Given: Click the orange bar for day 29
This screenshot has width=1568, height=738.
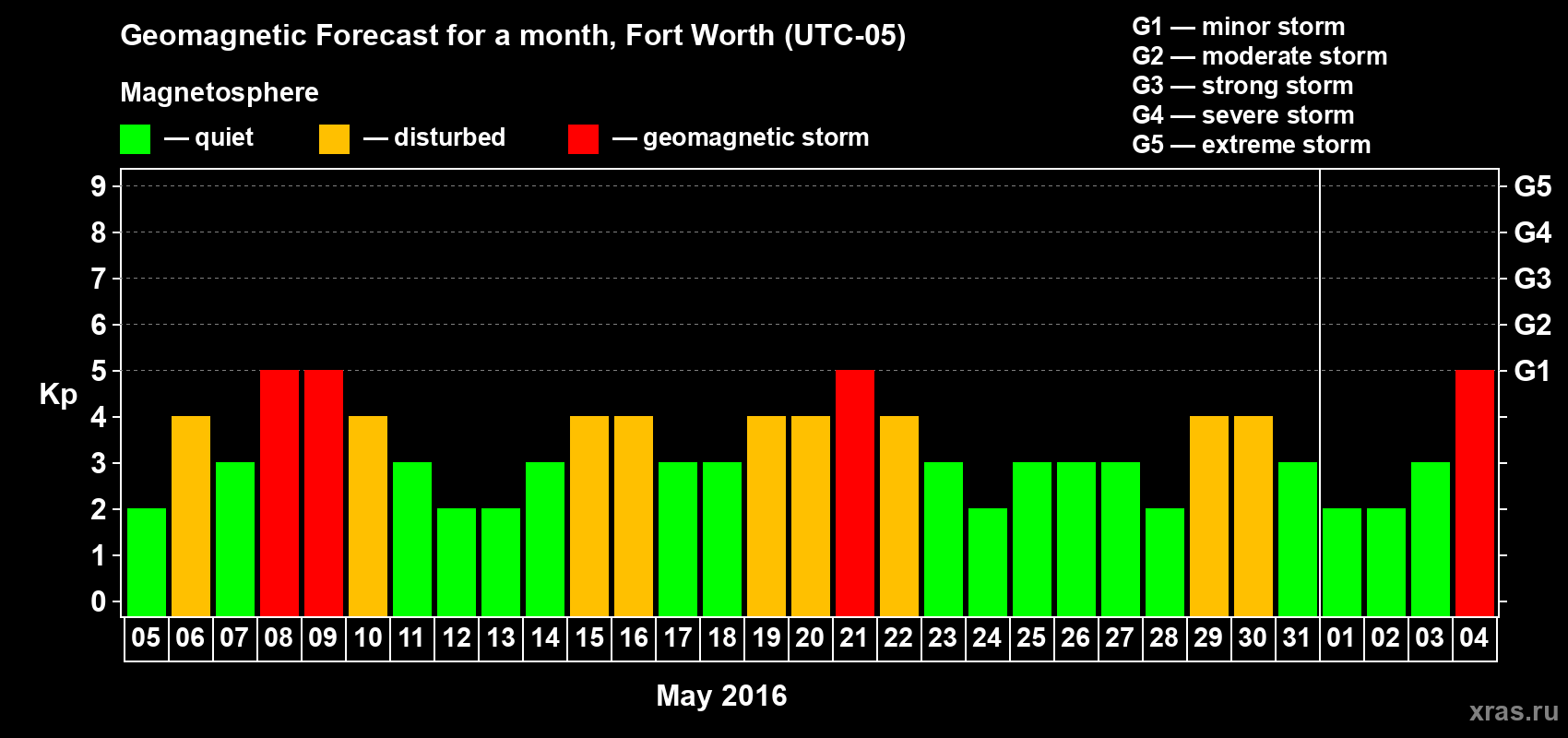Looking at the screenshot, I should click(1209, 516).
